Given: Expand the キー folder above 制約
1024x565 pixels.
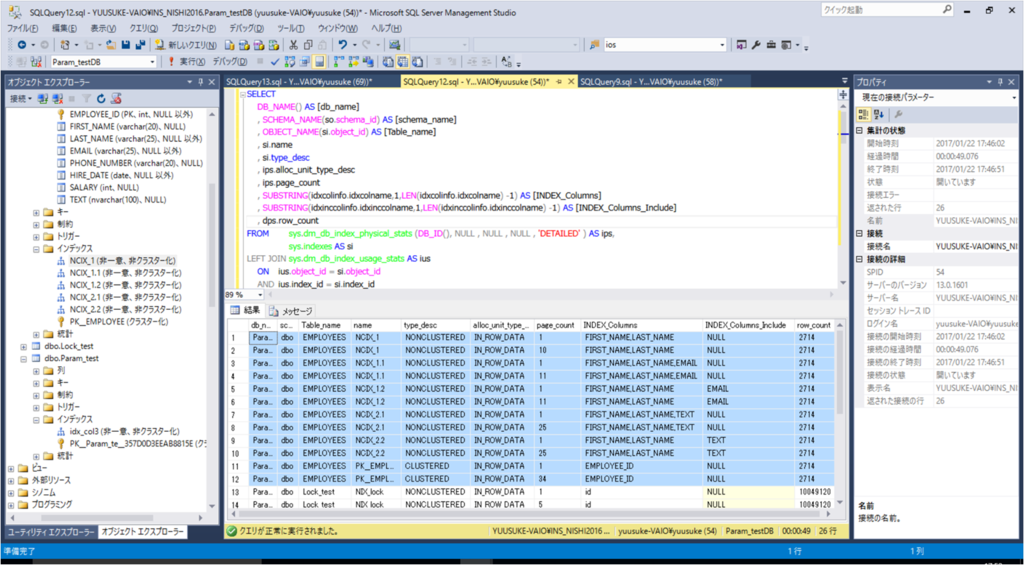Looking at the screenshot, I should (37, 212).
